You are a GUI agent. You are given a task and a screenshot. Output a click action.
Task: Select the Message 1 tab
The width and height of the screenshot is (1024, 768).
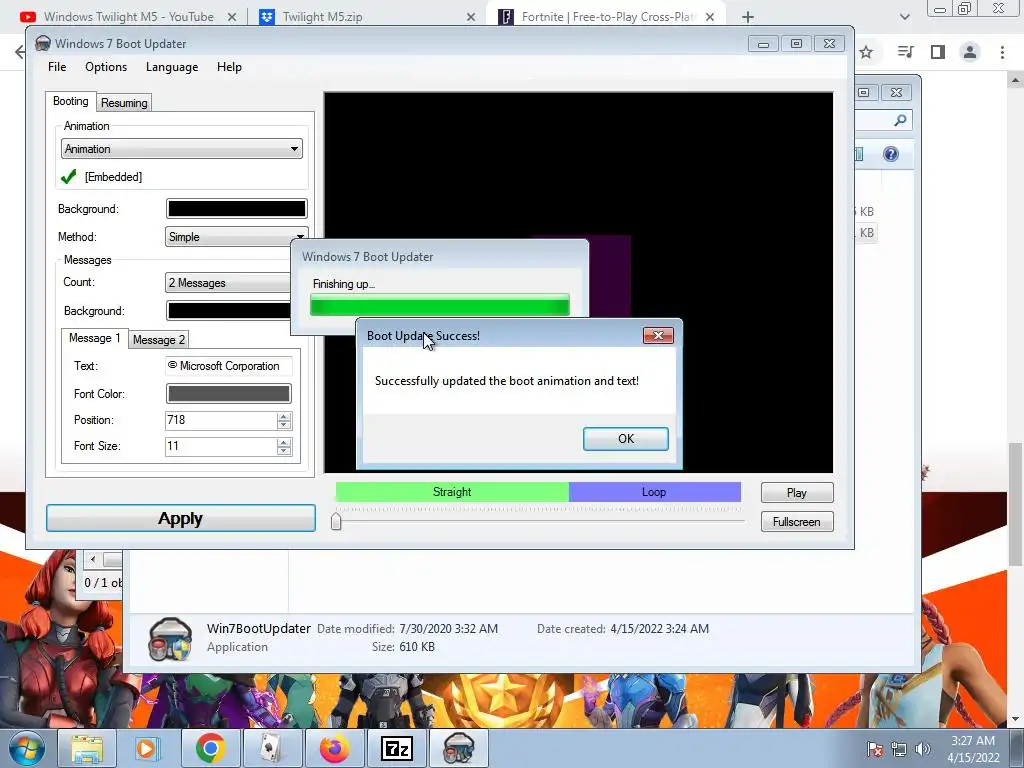[x=95, y=338]
